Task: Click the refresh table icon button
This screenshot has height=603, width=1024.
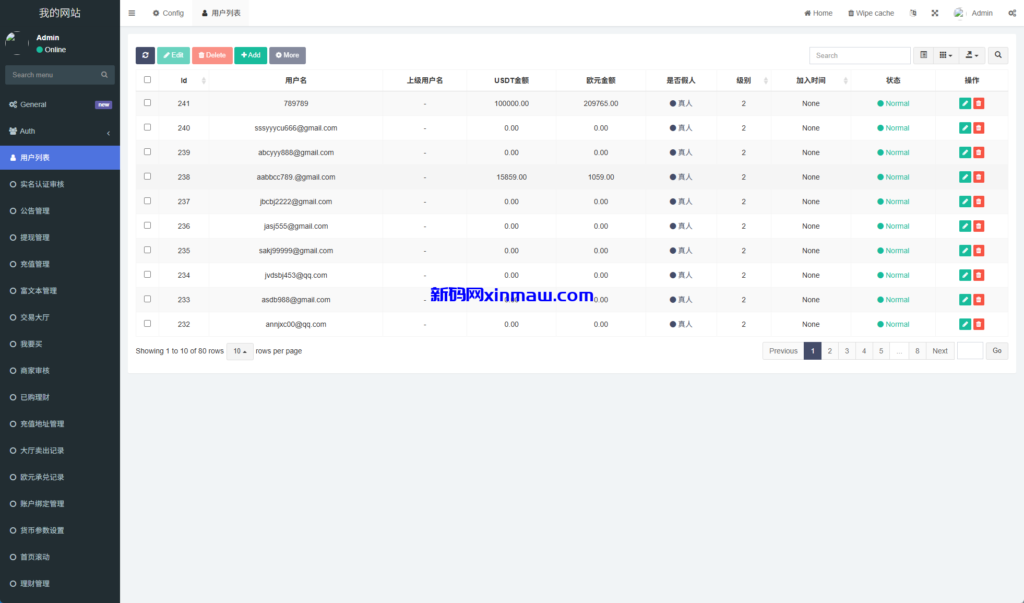Action: (145, 55)
